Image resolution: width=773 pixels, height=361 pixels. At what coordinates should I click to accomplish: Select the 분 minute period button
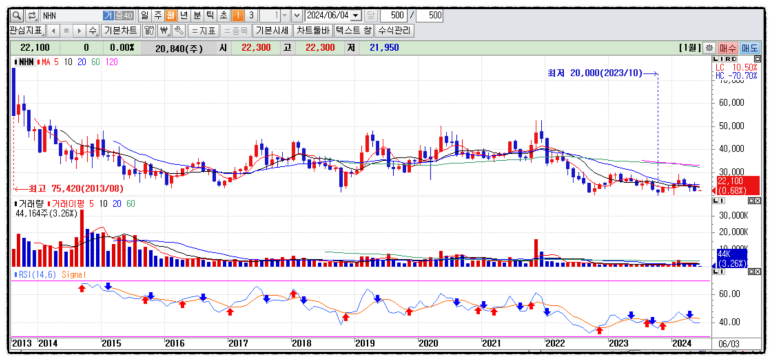coord(197,16)
